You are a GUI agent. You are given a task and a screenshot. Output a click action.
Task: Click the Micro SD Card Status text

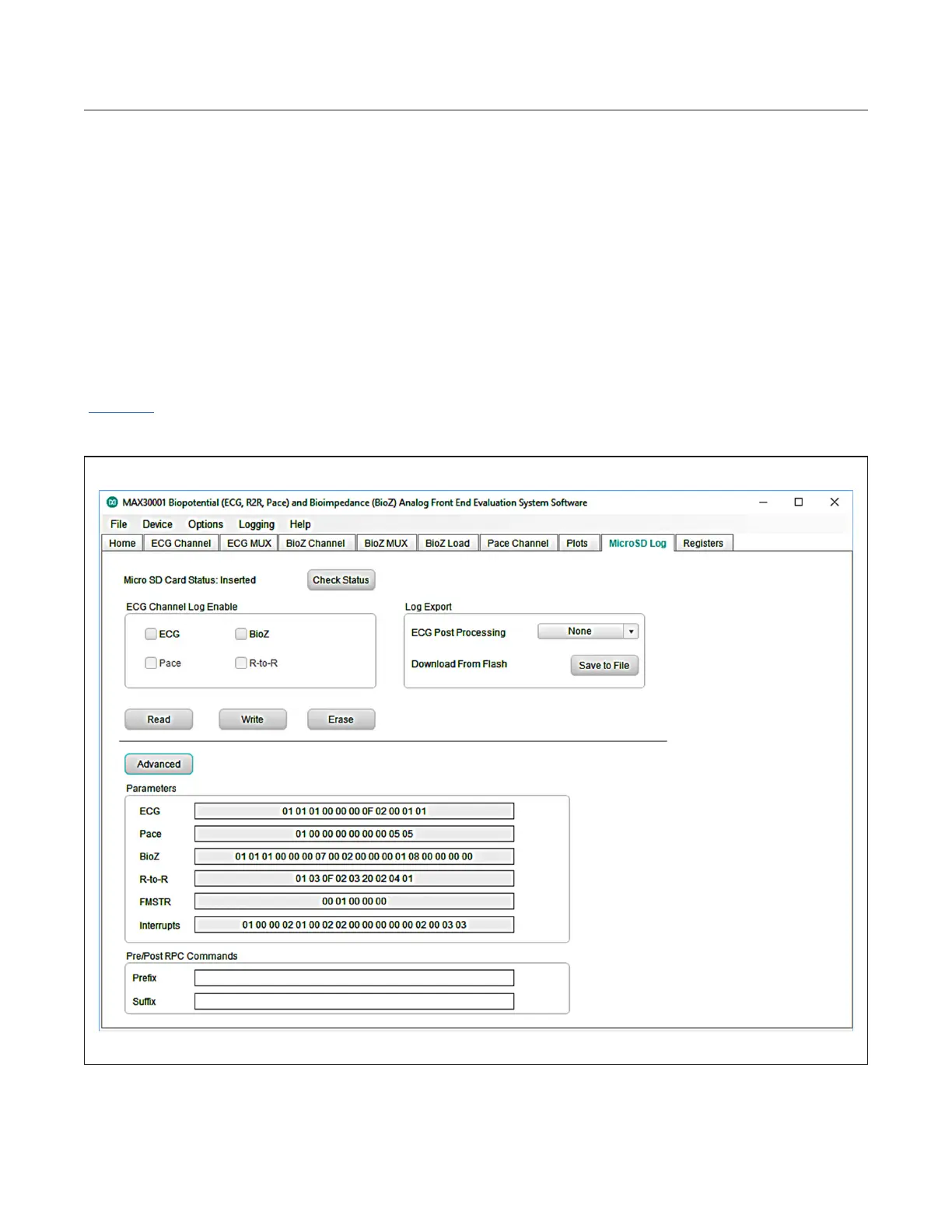point(190,580)
